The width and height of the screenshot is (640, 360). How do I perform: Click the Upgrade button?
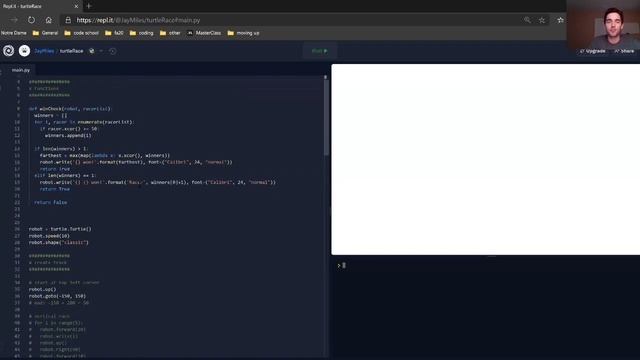[x=593, y=51]
